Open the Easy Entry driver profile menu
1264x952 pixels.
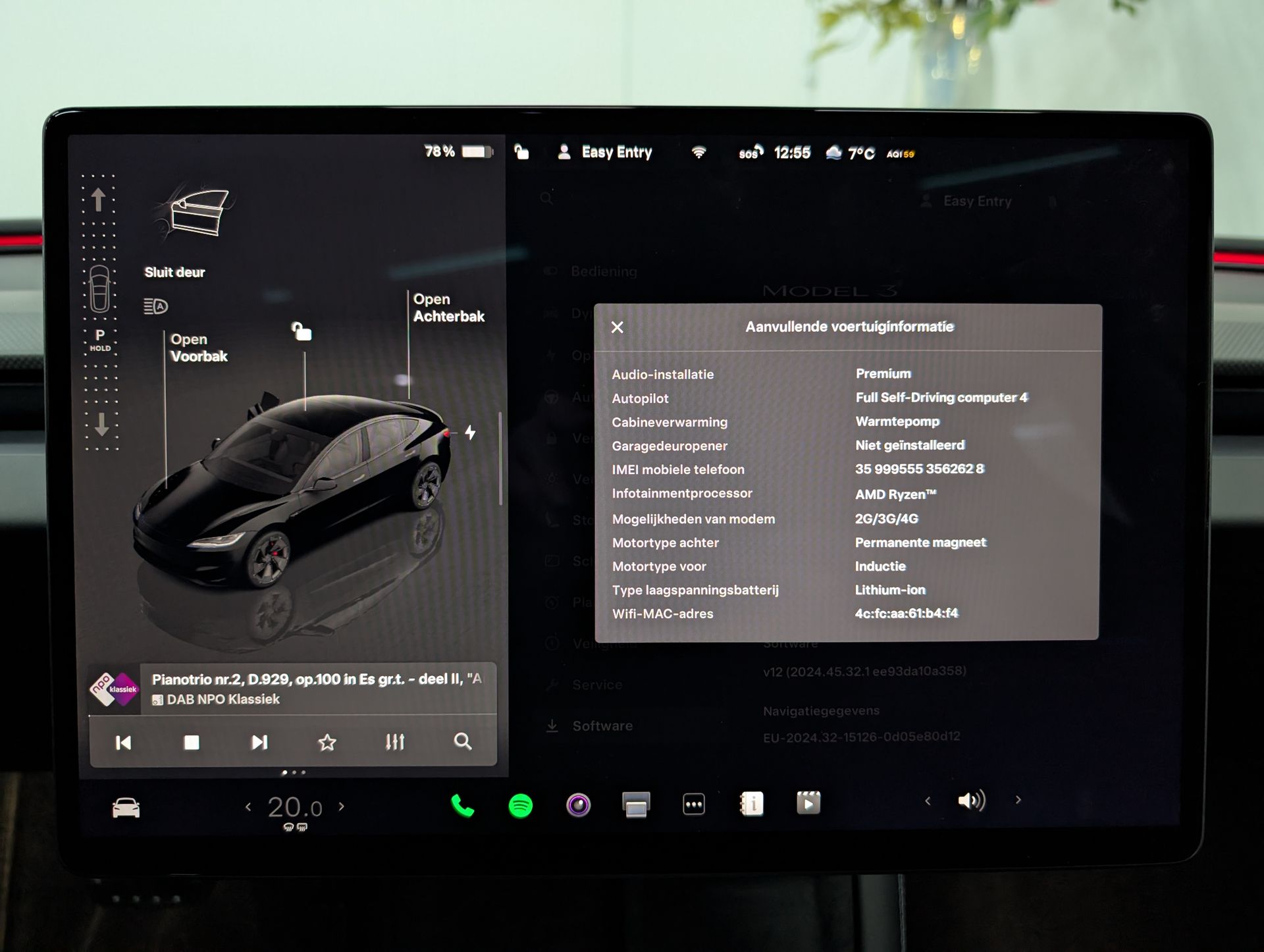(x=606, y=153)
